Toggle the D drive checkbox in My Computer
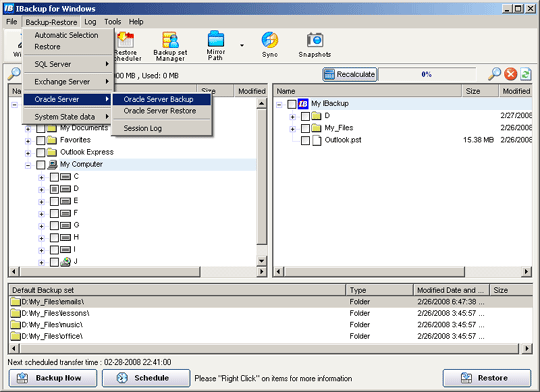 coord(54,189)
